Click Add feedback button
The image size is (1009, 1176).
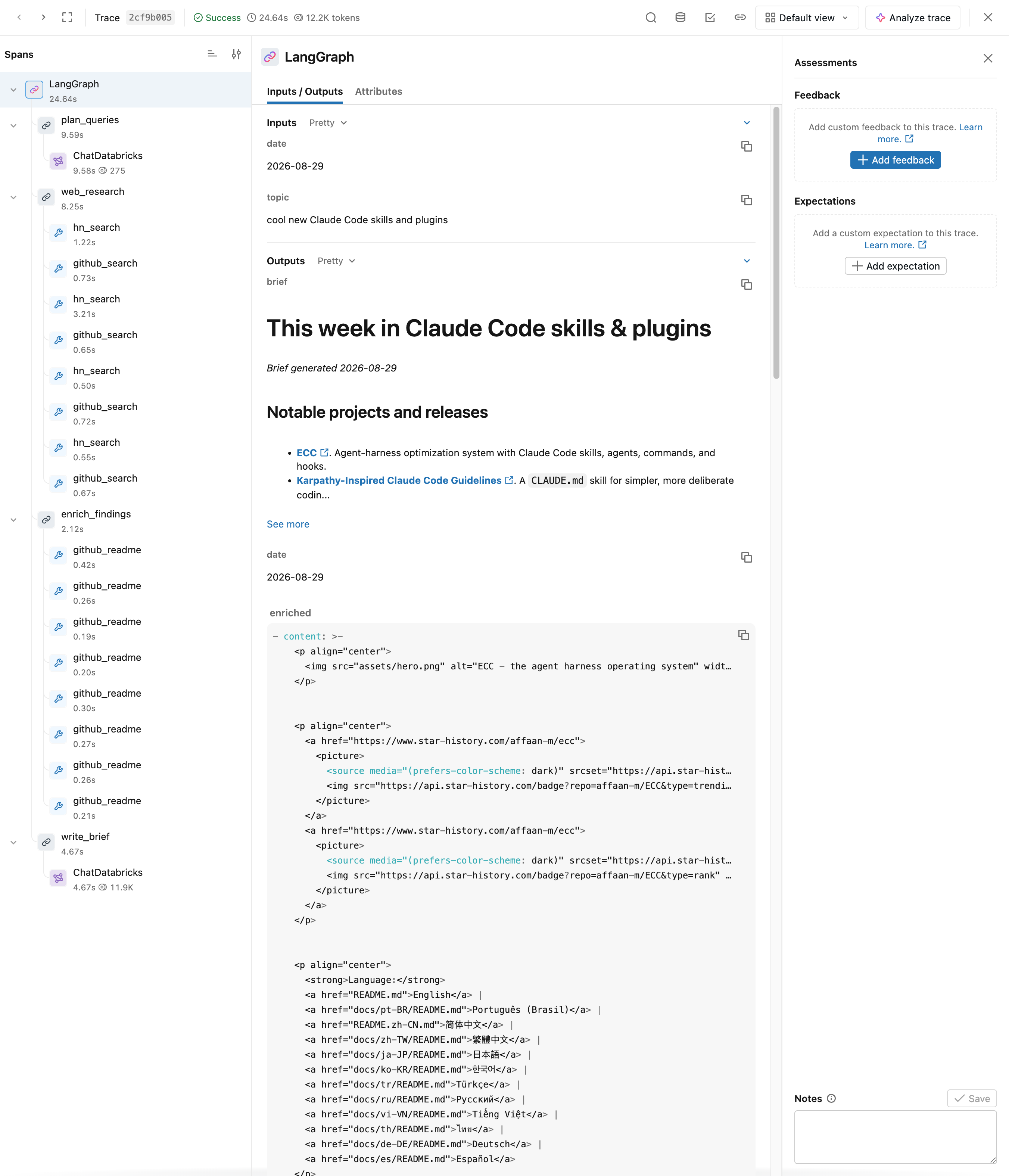tap(896, 160)
